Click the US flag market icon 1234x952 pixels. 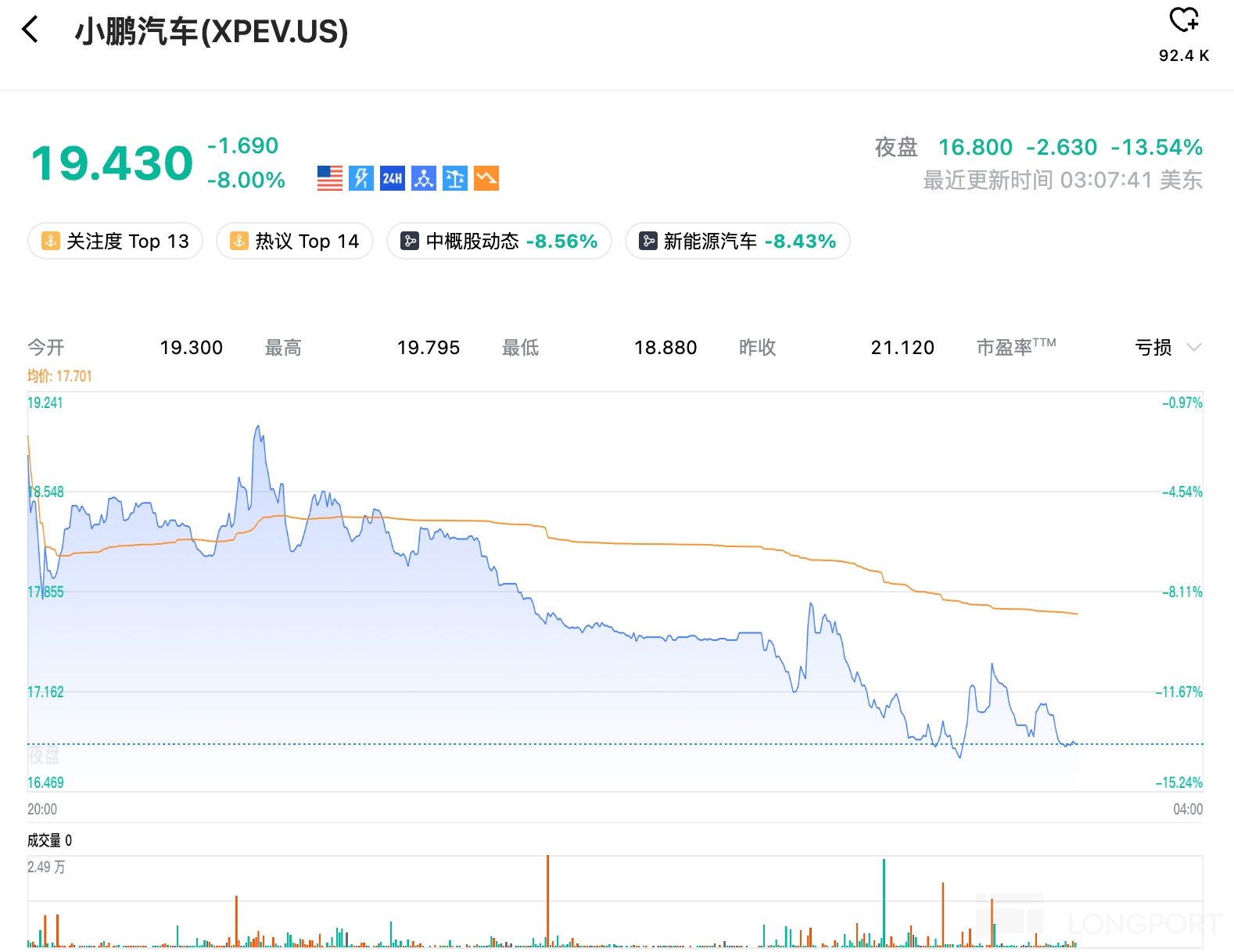330,178
